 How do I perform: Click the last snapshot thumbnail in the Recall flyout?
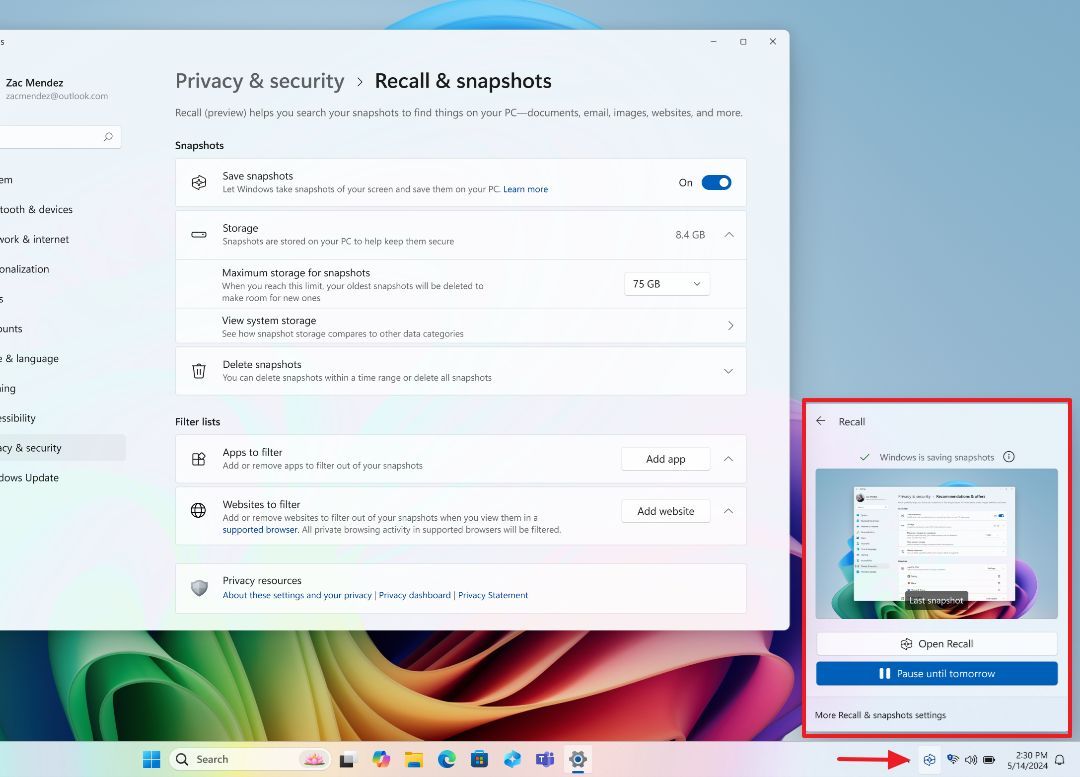(936, 543)
